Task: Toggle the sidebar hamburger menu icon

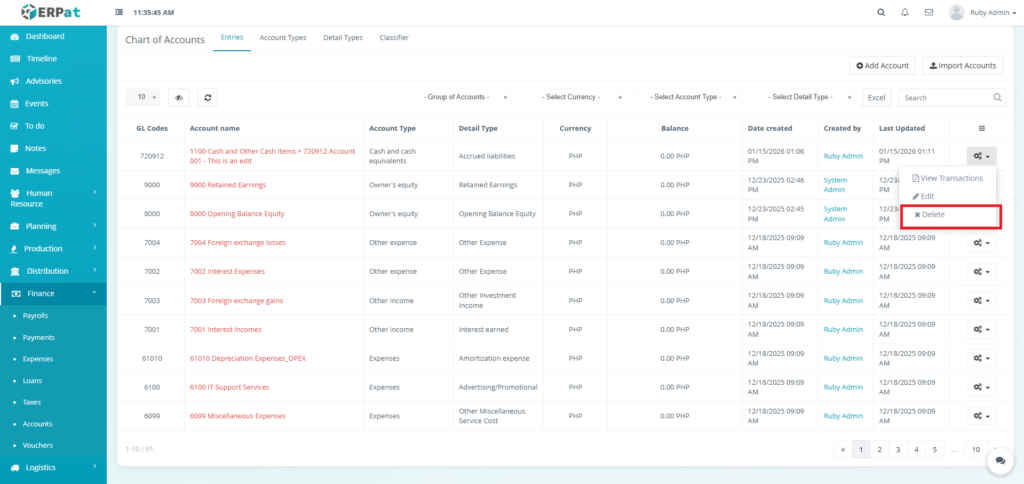Action: point(120,13)
